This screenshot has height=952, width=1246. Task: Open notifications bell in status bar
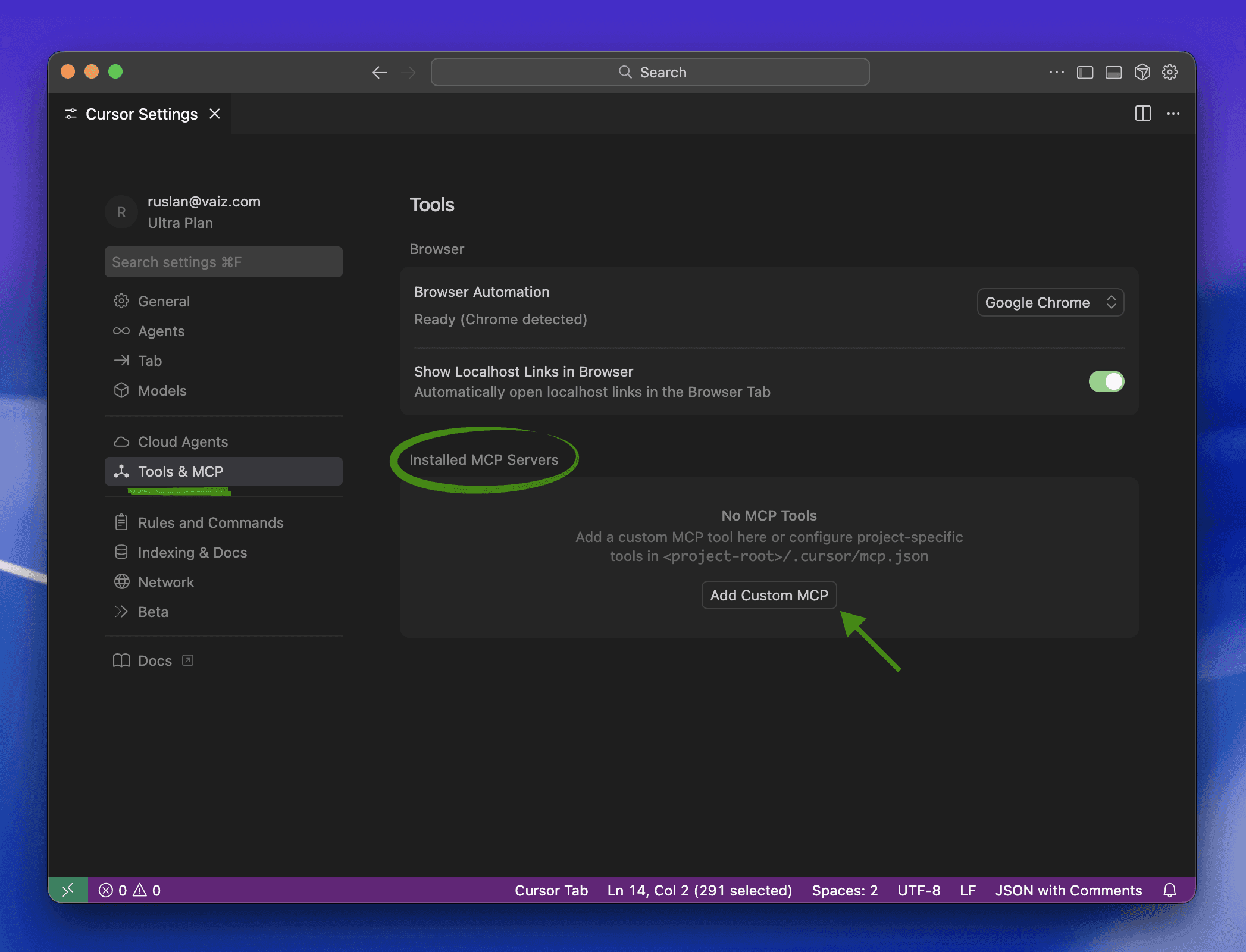(1169, 890)
